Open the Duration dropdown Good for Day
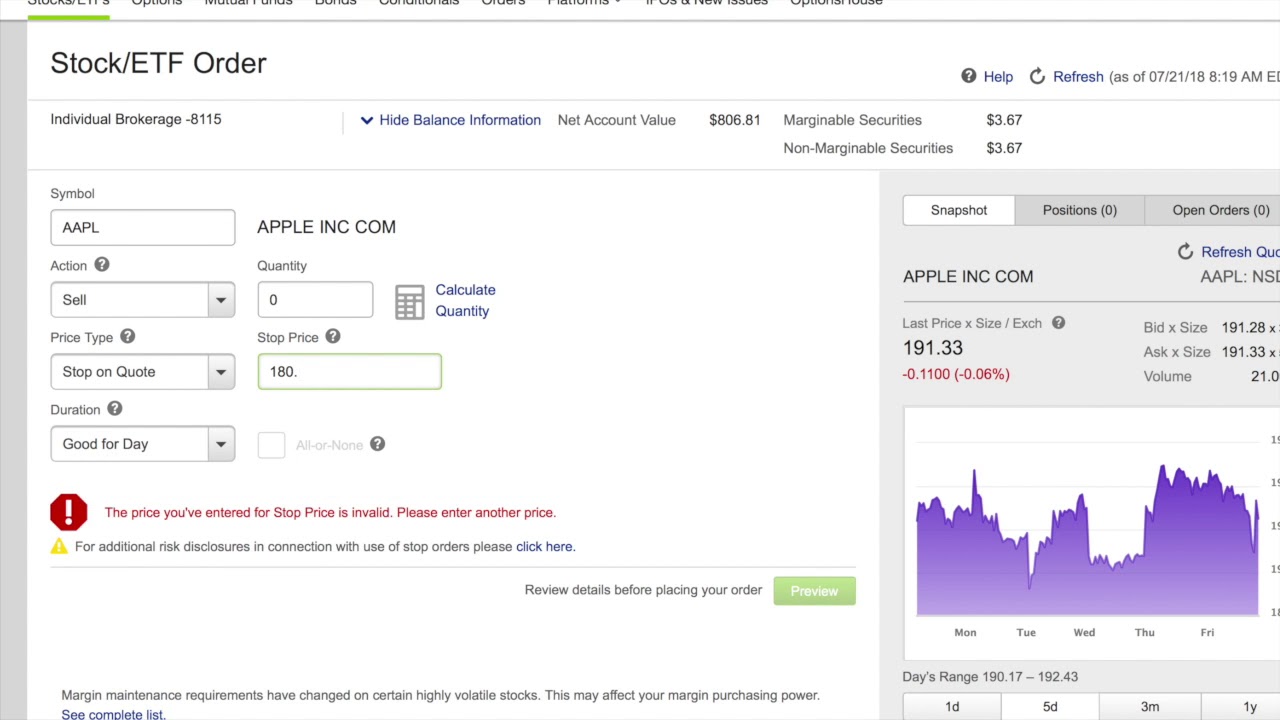 point(143,444)
